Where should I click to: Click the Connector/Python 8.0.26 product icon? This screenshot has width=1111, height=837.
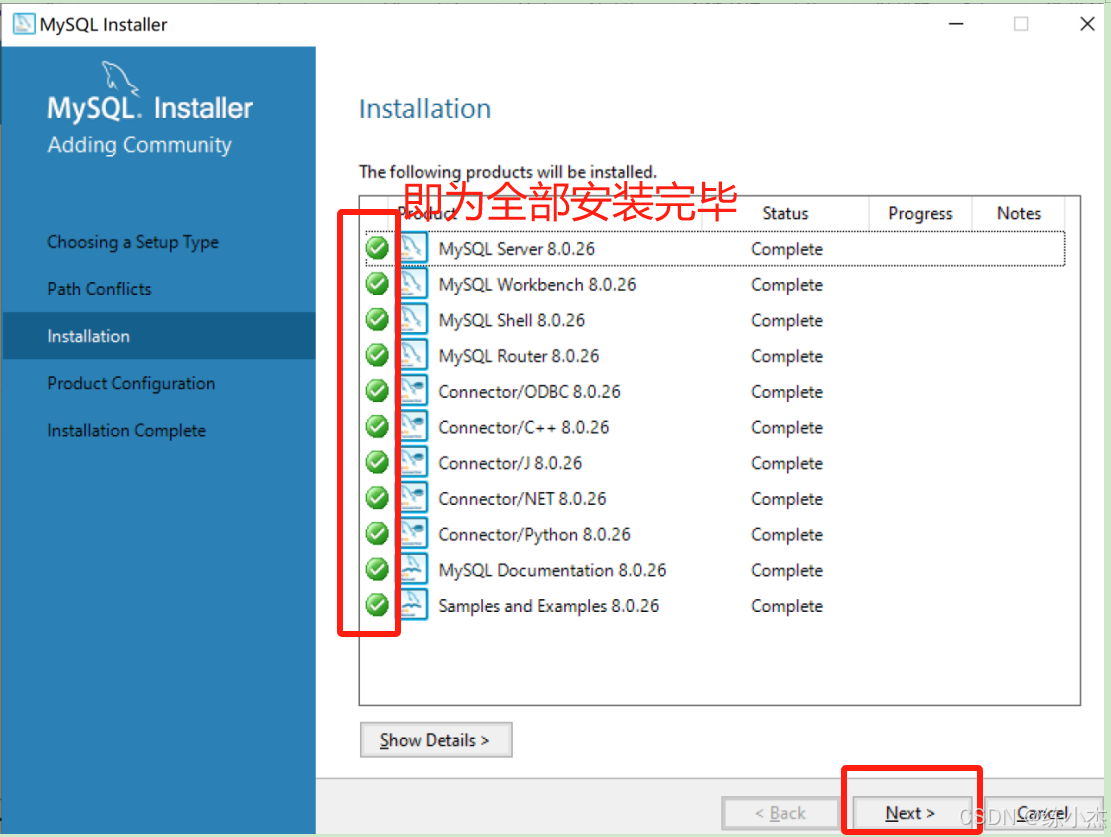click(x=414, y=534)
